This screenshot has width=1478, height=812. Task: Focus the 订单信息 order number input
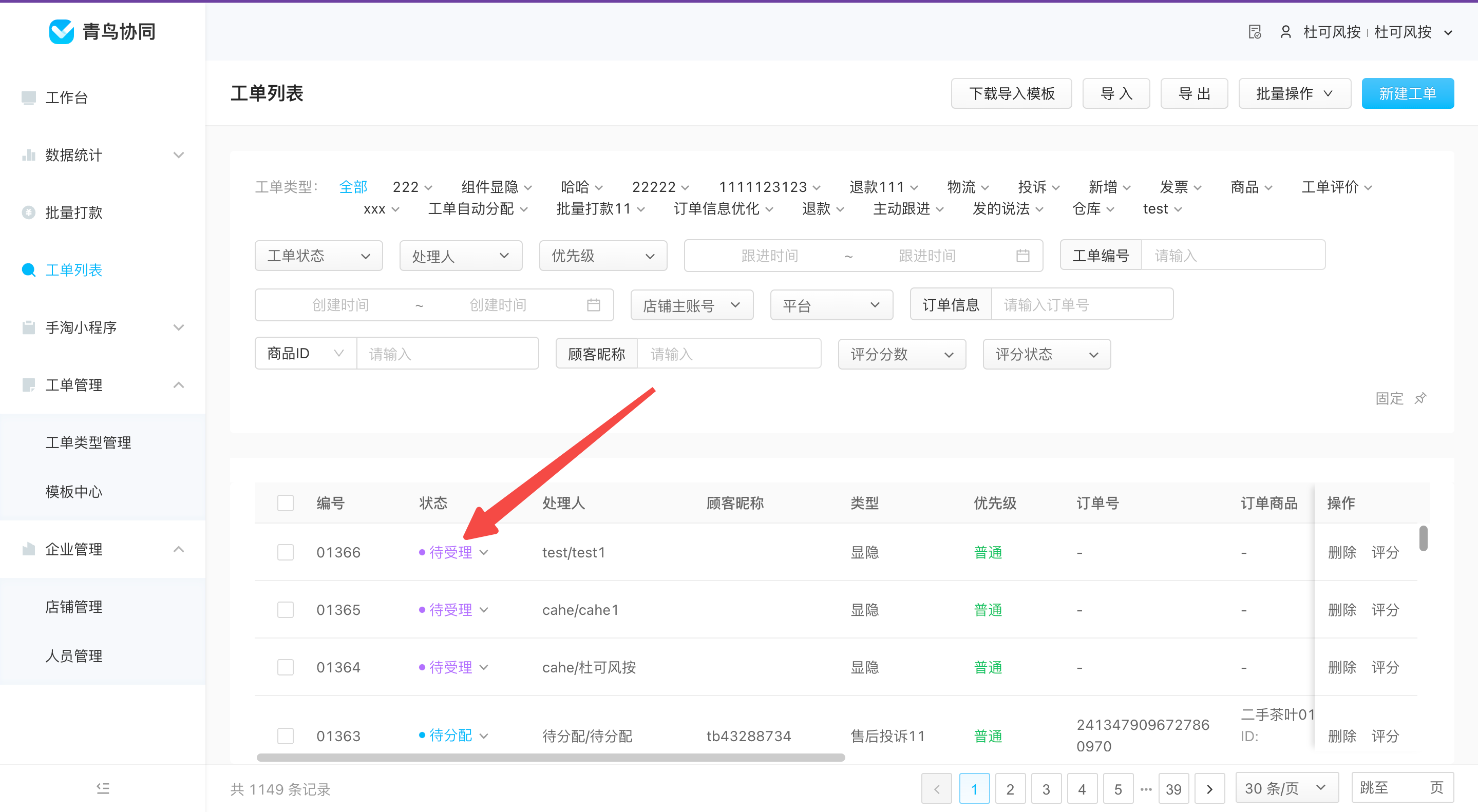click(1082, 305)
